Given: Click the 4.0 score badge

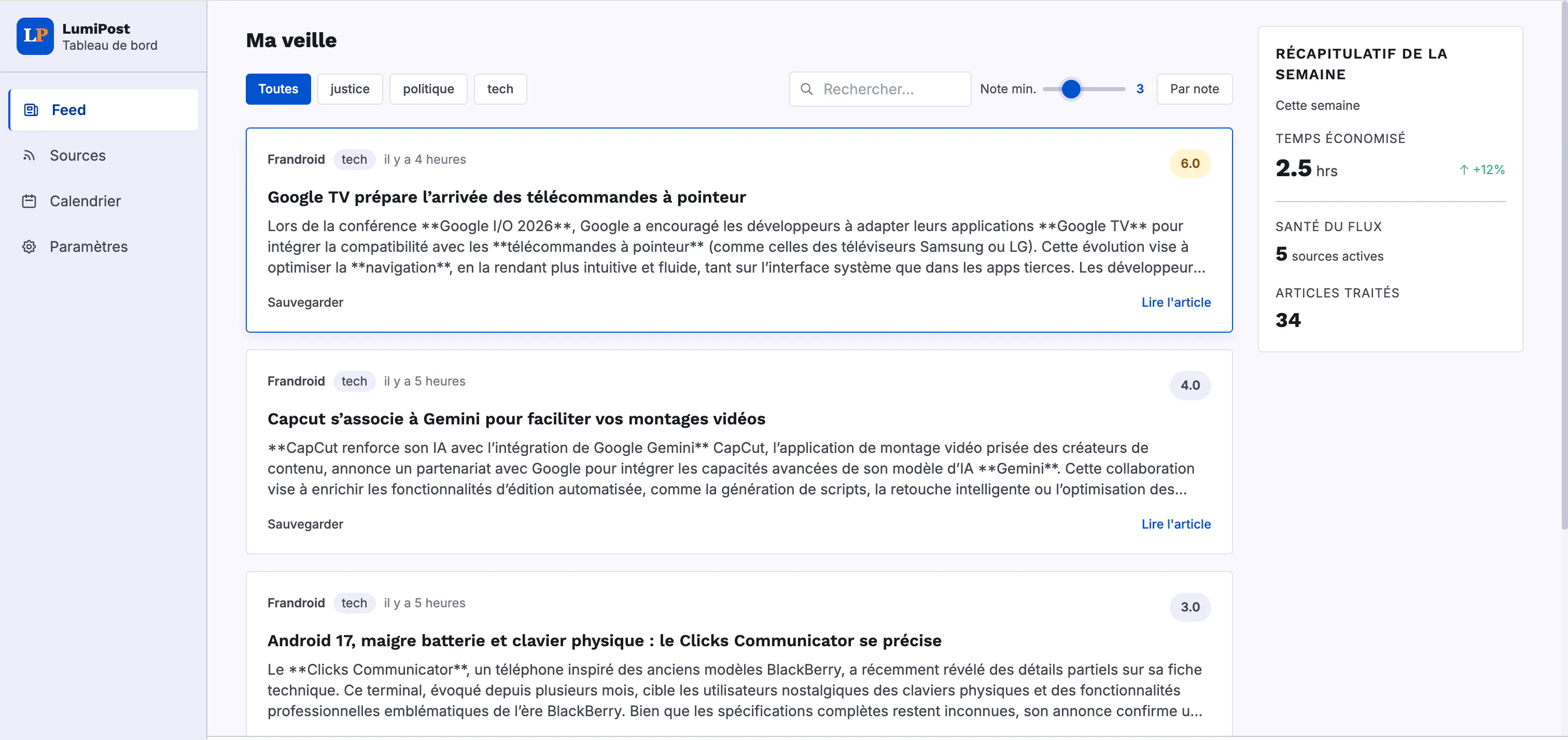Looking at the screenshot, I should [x=1190, y=385].
